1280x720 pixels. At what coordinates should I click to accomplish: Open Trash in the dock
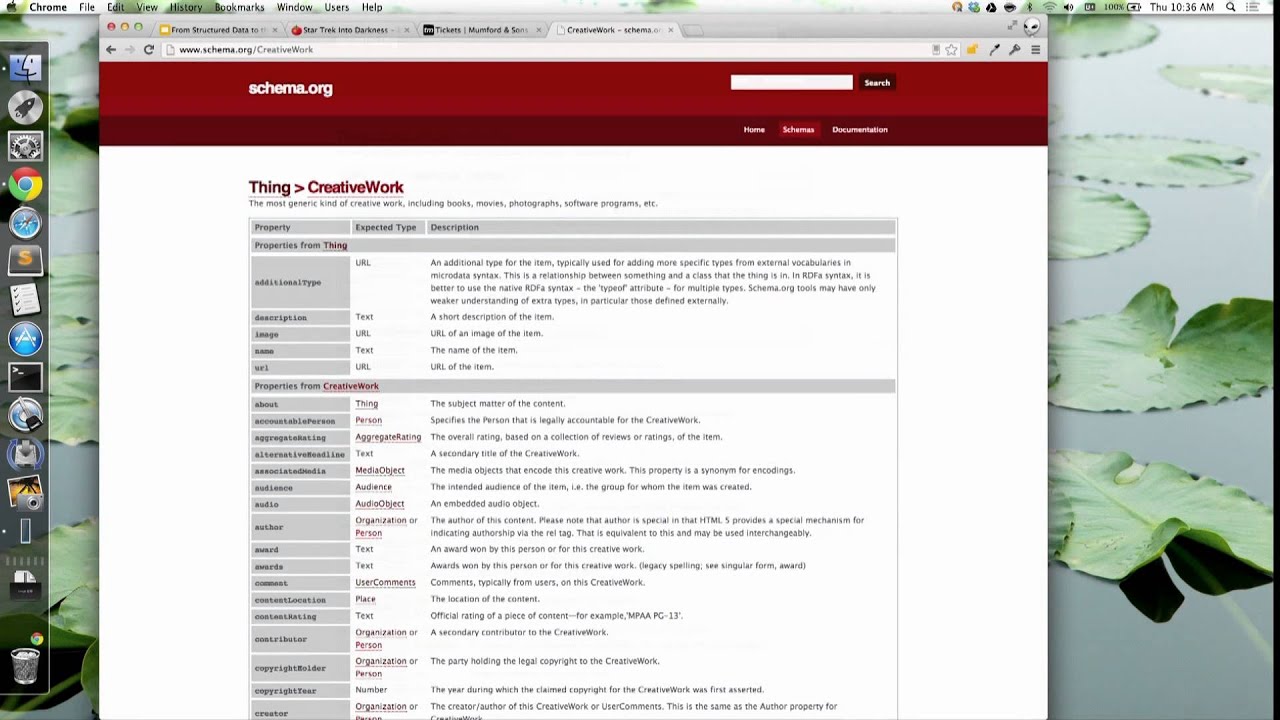(25, 664)
